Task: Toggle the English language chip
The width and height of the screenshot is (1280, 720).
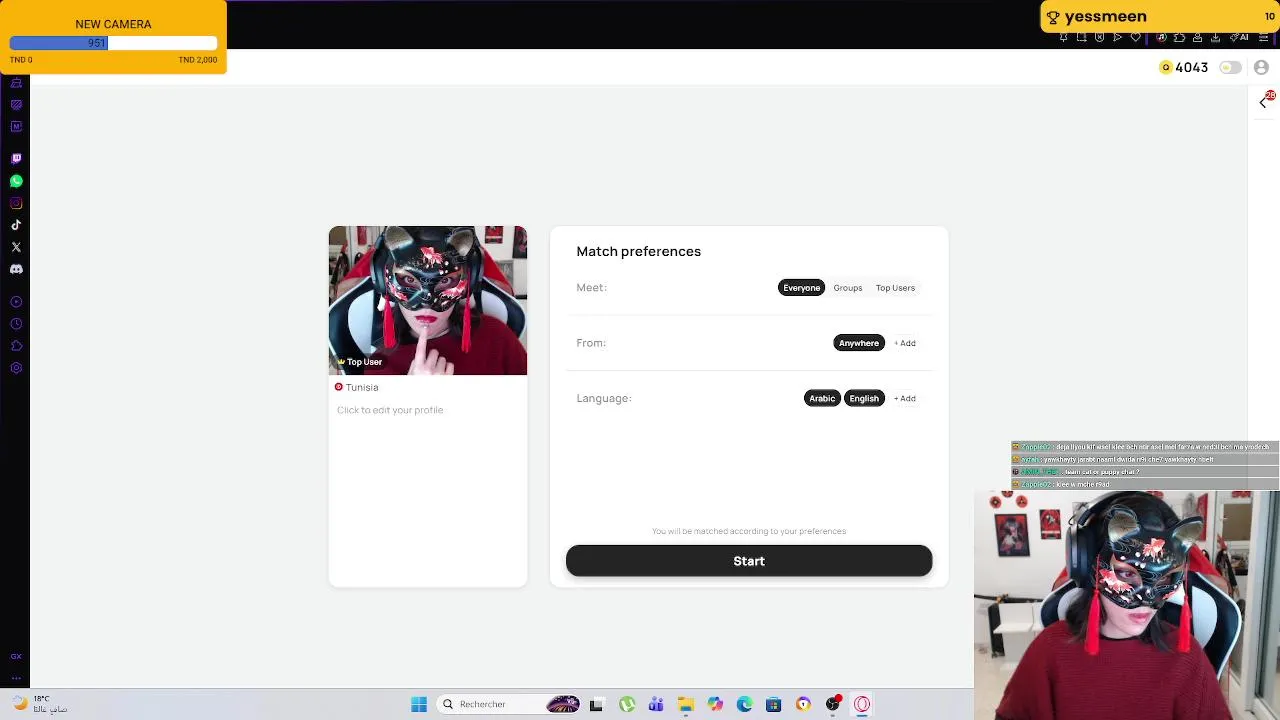Action: point(864,398)
